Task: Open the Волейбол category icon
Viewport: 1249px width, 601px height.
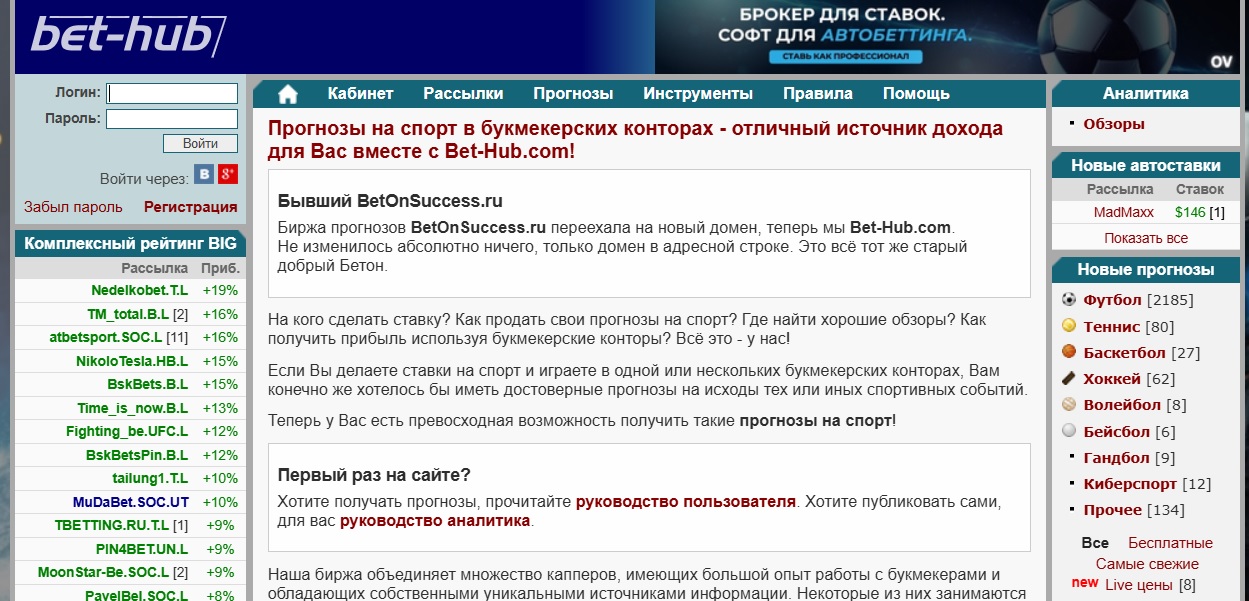Action: click(x=1067, y=404)
